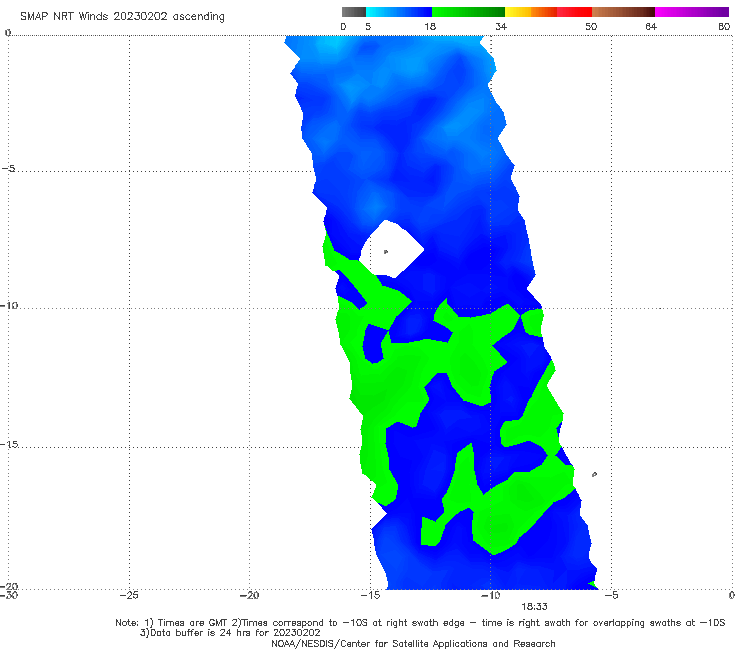Click the note line "Times are GMT"
This screenshot has height=650, width=740.
[193, 623]
